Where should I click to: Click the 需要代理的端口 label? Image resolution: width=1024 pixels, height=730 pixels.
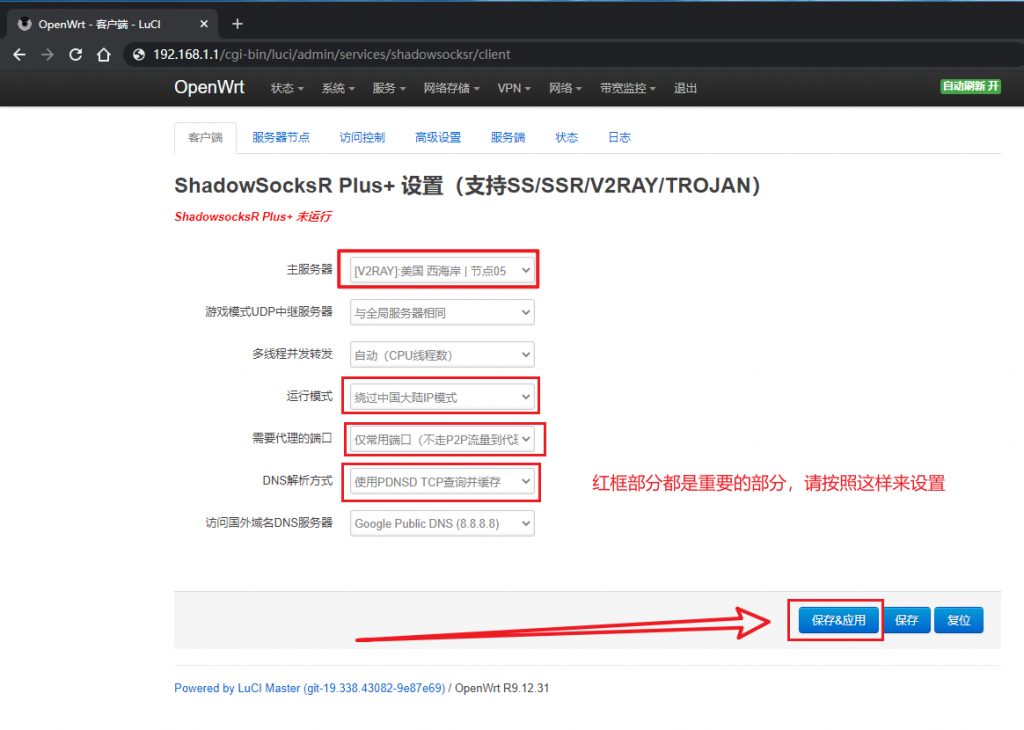tap(293, 438)
